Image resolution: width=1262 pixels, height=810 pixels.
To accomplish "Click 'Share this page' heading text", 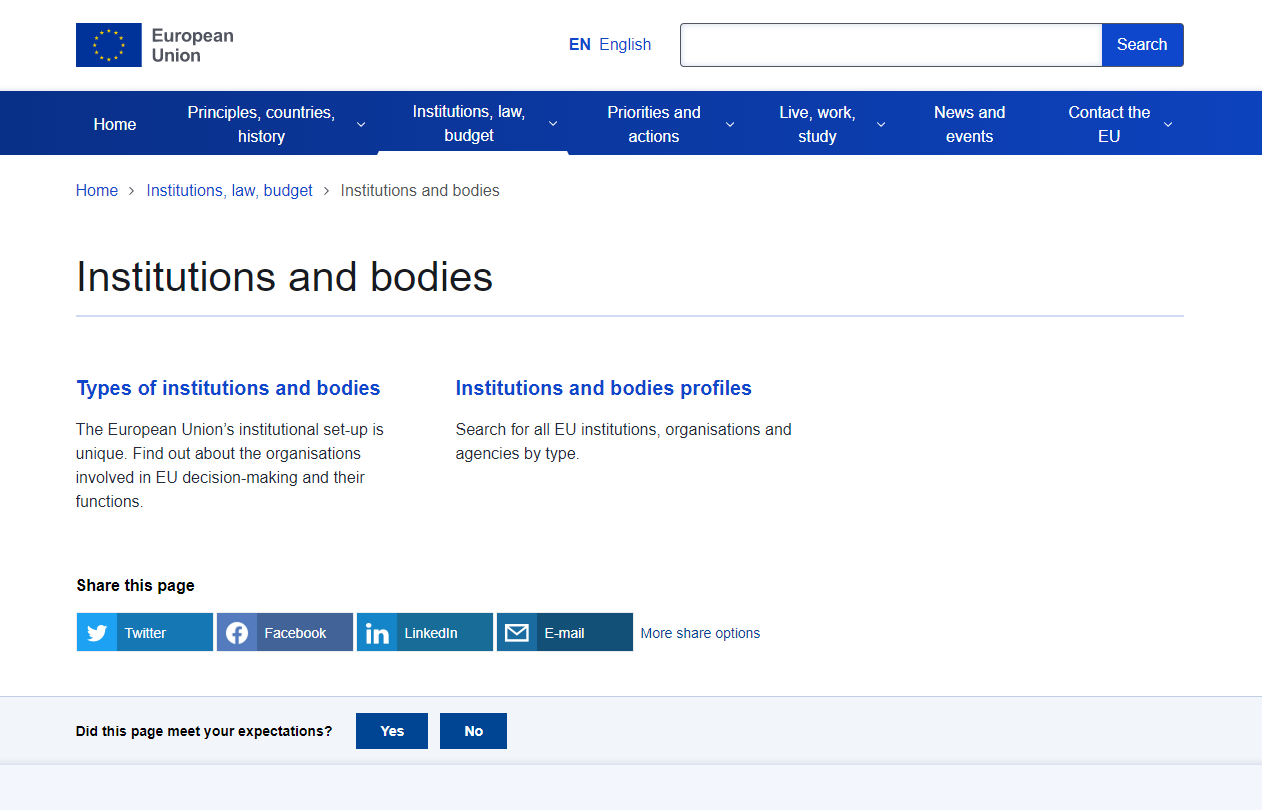I will click(135, 585).
